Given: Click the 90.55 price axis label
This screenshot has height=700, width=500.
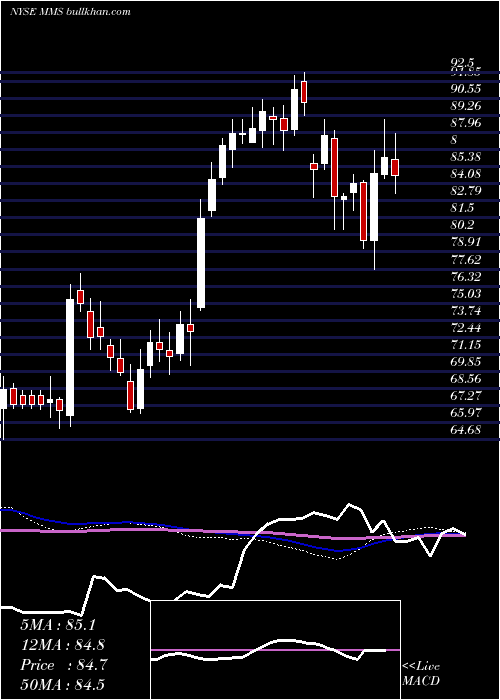Looking at the screenshot, I should tap(466, 89).
